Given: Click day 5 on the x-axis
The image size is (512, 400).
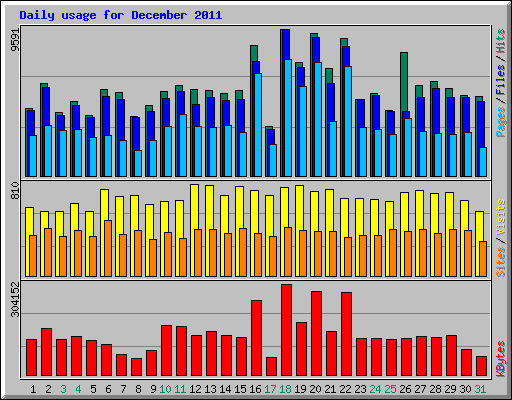Looking at the screenshot, I should click(93, 389).
